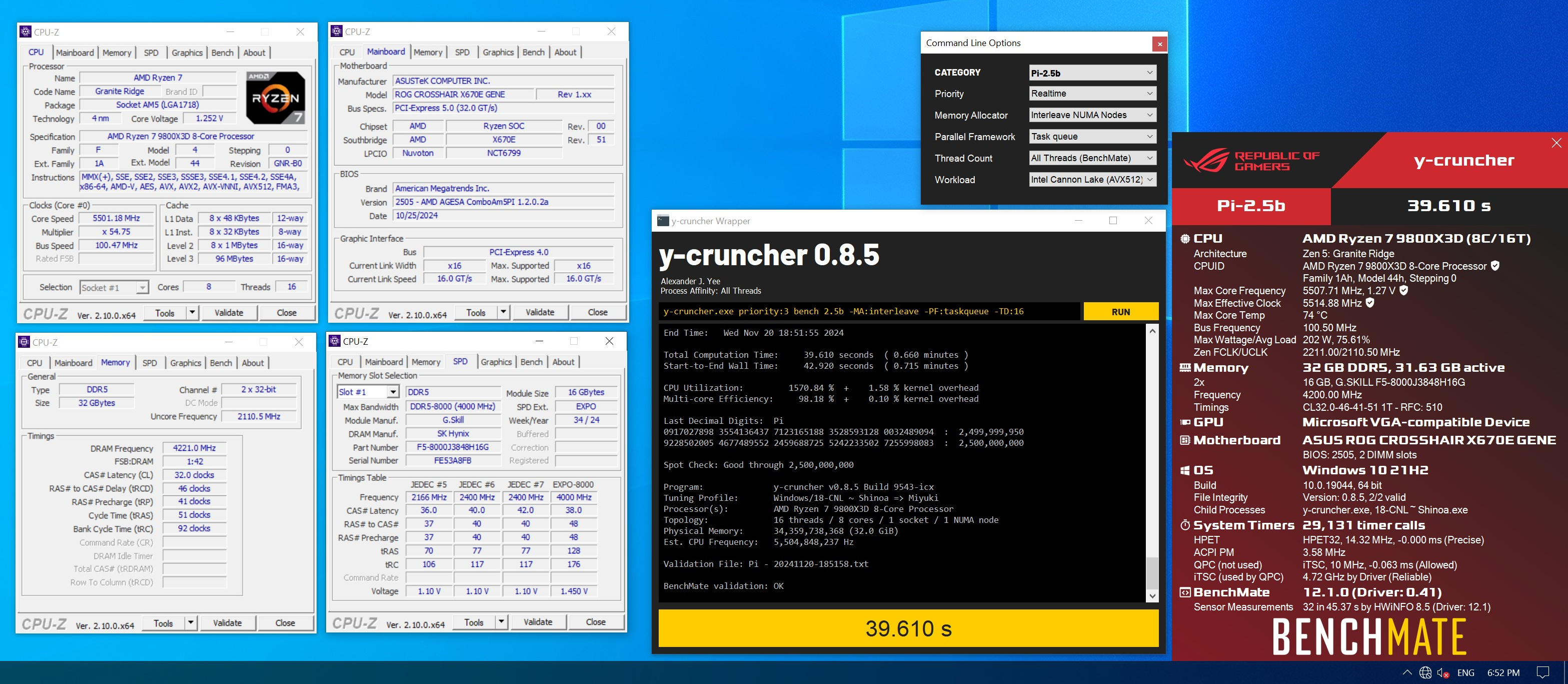Viewport: 1568px width, 684px height.
Task: Click verified shield icon beside CPUID value
Action: [1495, 266]
